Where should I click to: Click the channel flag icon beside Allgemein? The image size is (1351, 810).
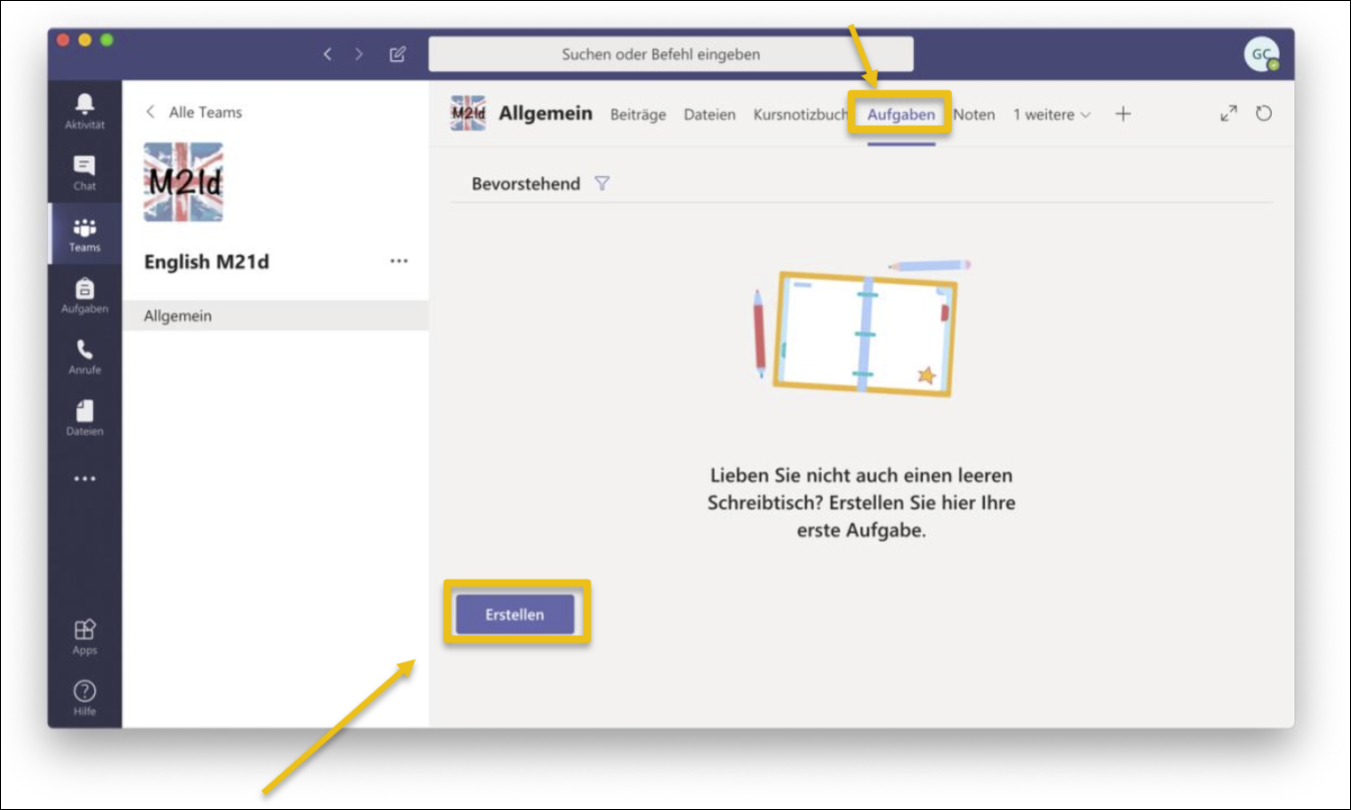point(468,114)
